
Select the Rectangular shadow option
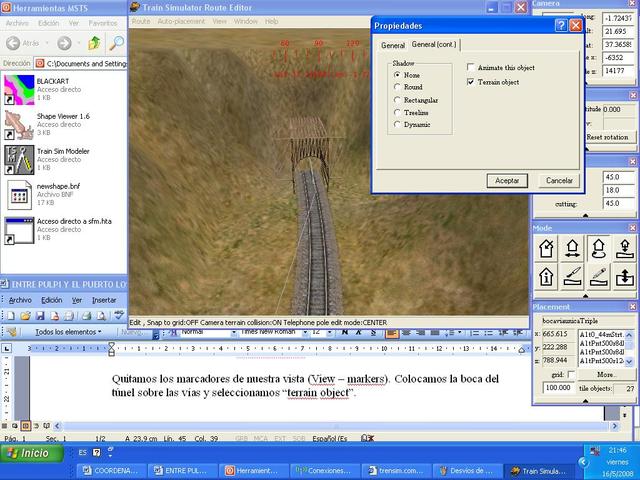tap(397, 100)
